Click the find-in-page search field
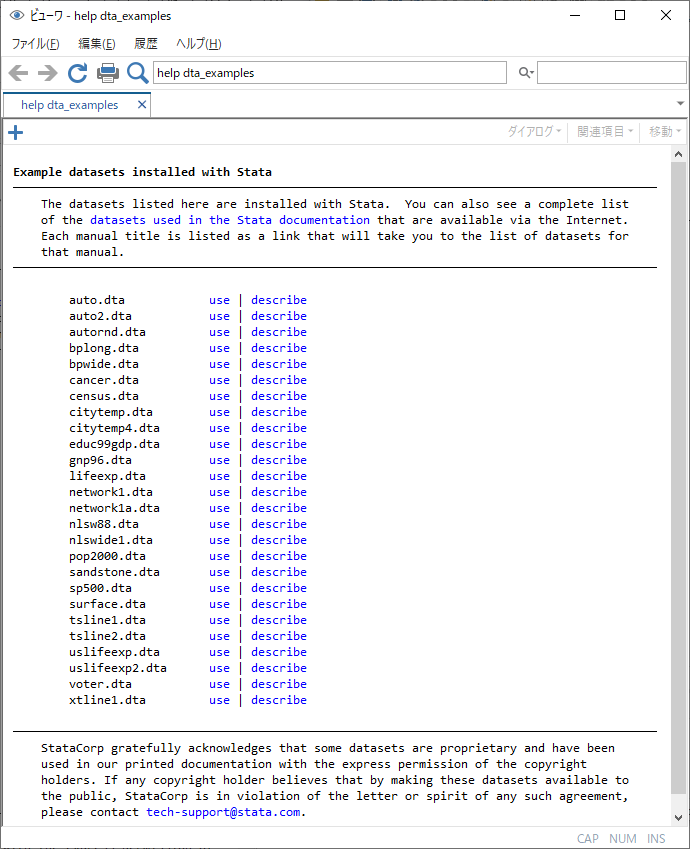 [611, 73]
